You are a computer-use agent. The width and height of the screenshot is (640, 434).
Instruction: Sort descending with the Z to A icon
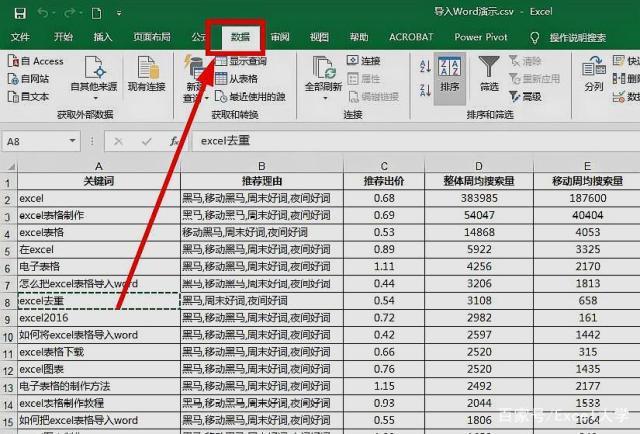[425, 90]
